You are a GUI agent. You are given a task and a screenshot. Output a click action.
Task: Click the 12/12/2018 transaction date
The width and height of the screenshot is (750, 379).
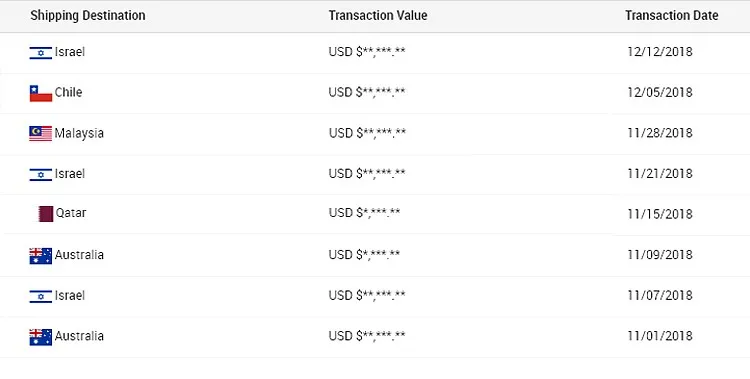pos(660,52)
